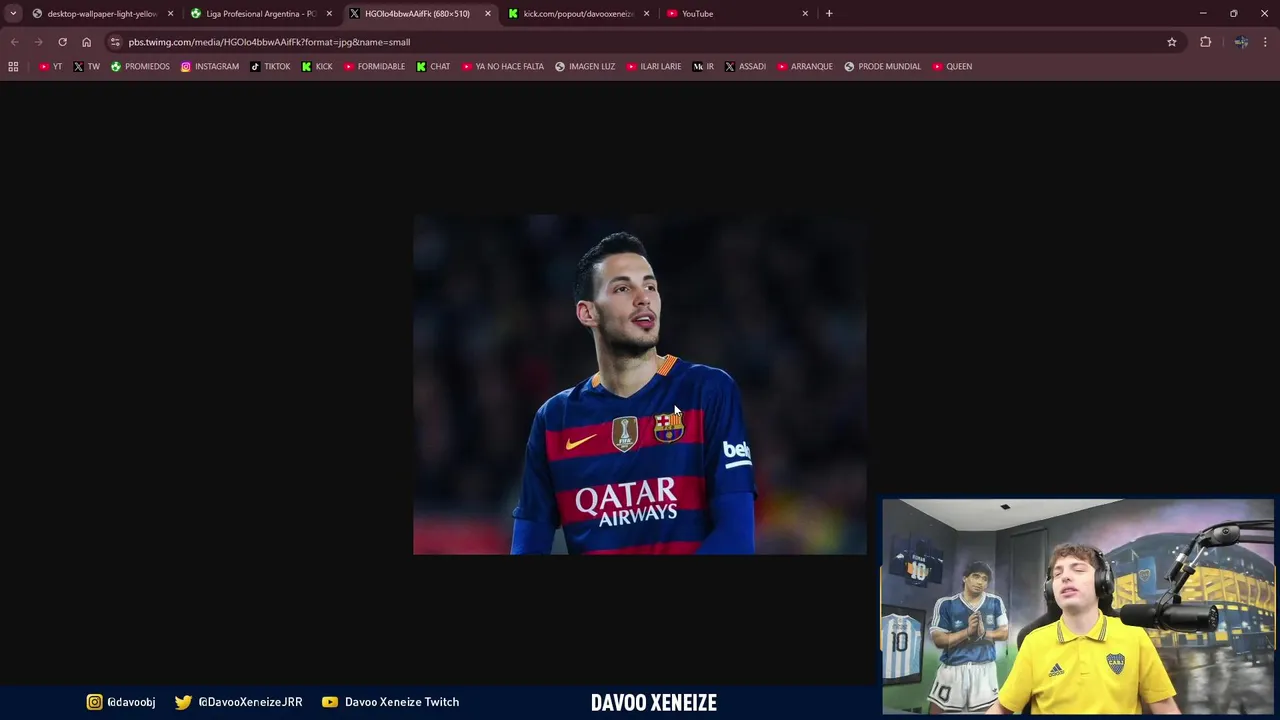Viewport: 1280px width, 720px height.
Task: Close the HGOlo4bbwAAifFk image tab
Action: click(488, 14)
